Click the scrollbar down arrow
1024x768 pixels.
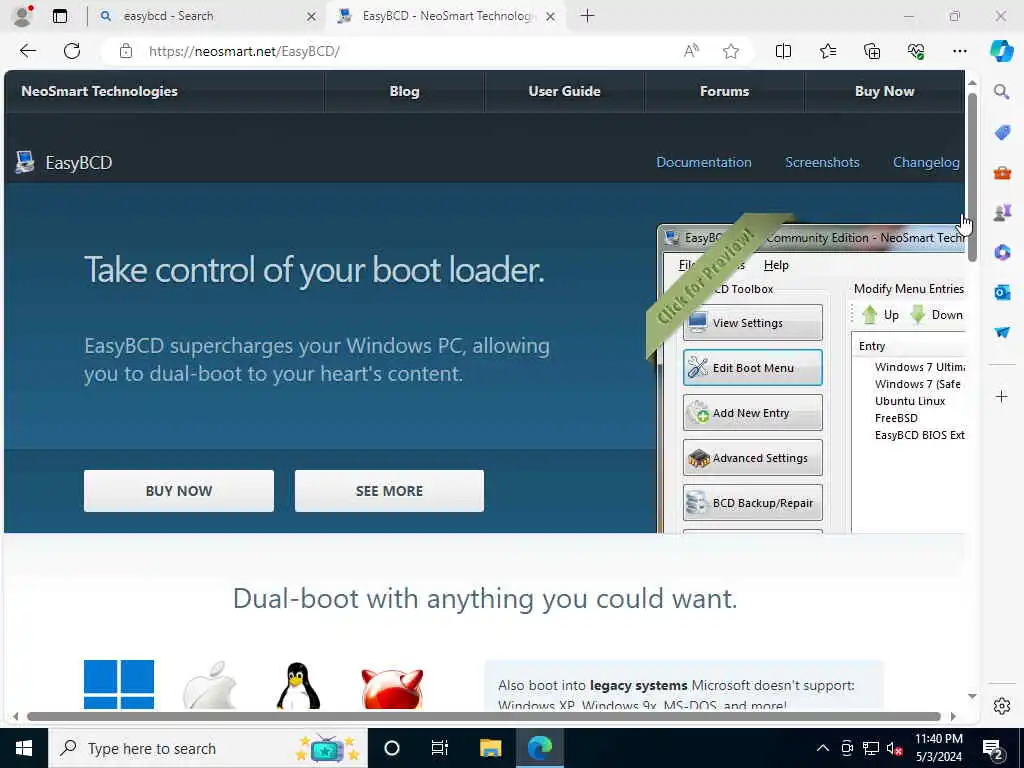pos(972,696)
